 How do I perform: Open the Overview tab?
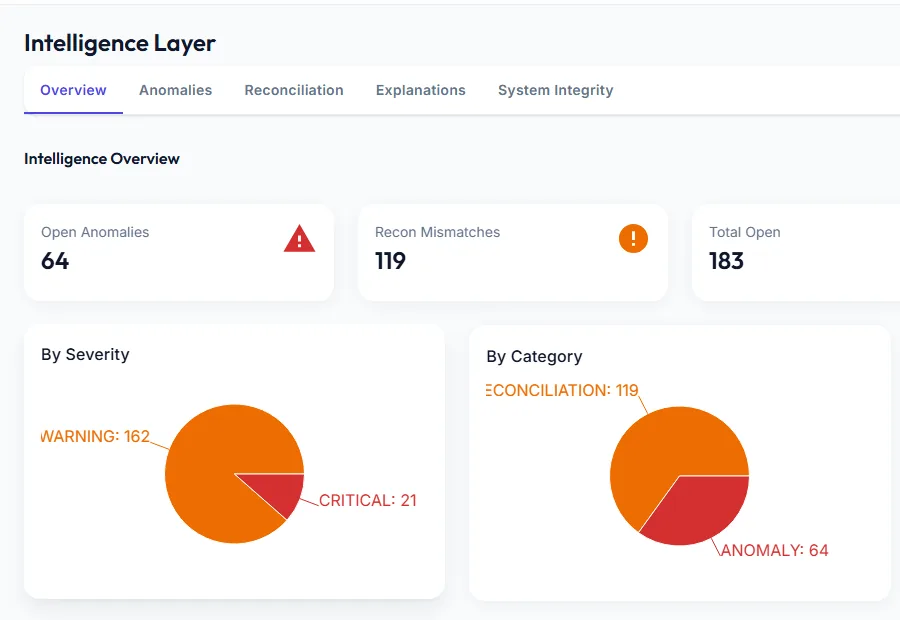[73, 90]
